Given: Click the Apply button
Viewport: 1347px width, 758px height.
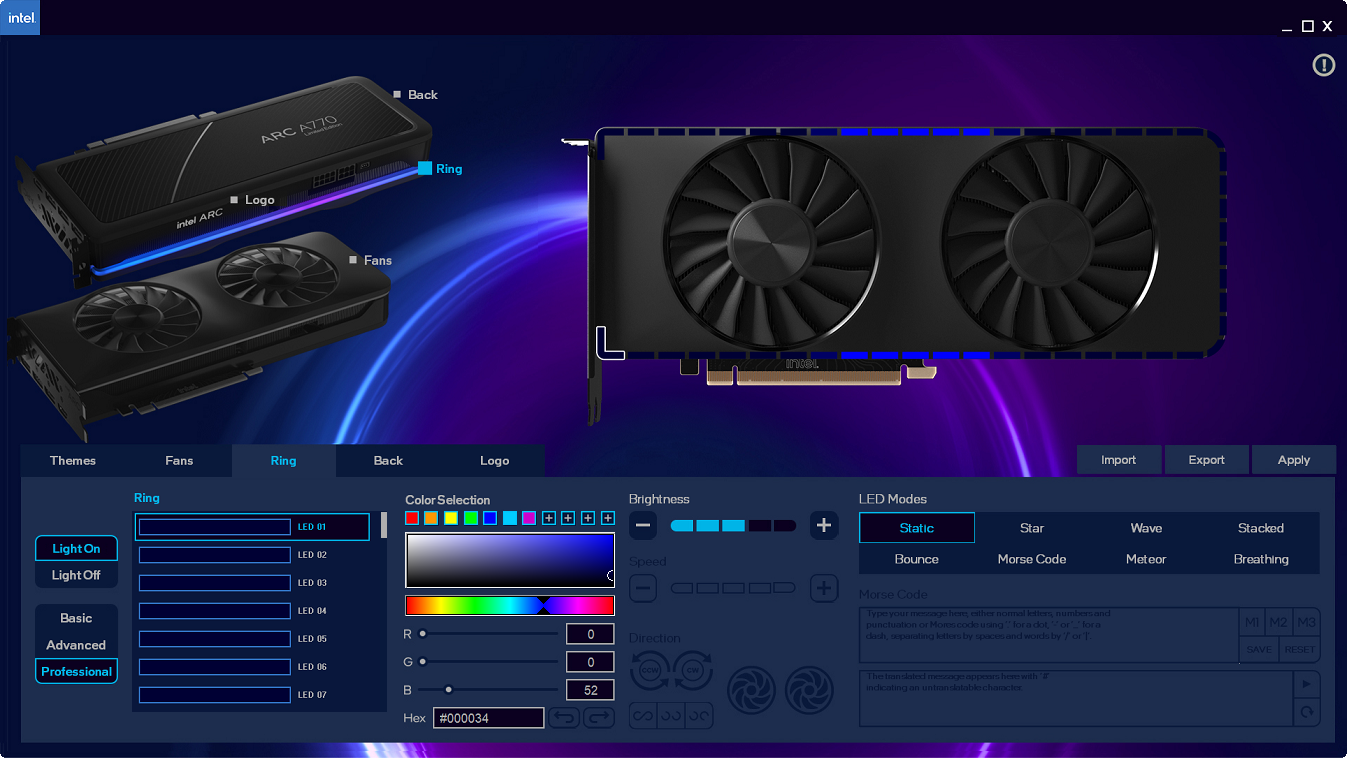Looking at the screenshot, I should point(1294,460).
